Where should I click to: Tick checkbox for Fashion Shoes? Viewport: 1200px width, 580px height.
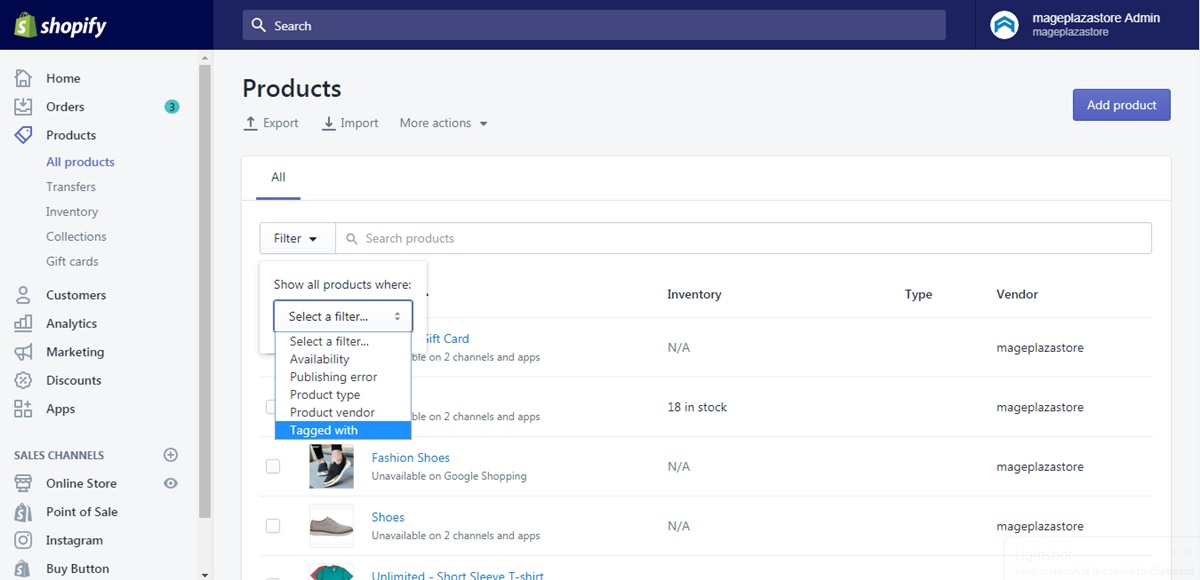[273, 466]
